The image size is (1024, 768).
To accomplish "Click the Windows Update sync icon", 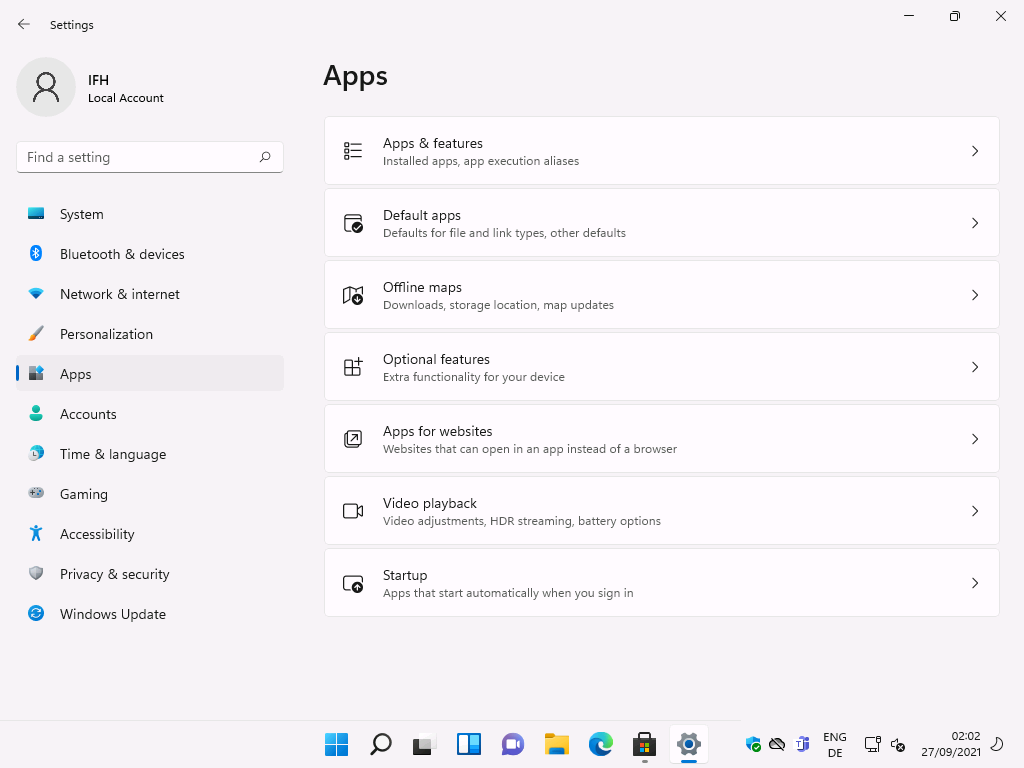I will [36, 613].
